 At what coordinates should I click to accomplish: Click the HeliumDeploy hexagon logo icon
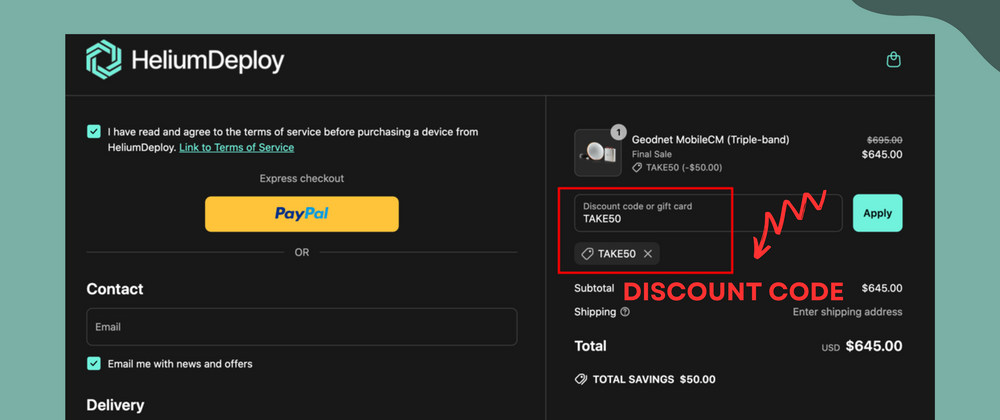[104, 61]
